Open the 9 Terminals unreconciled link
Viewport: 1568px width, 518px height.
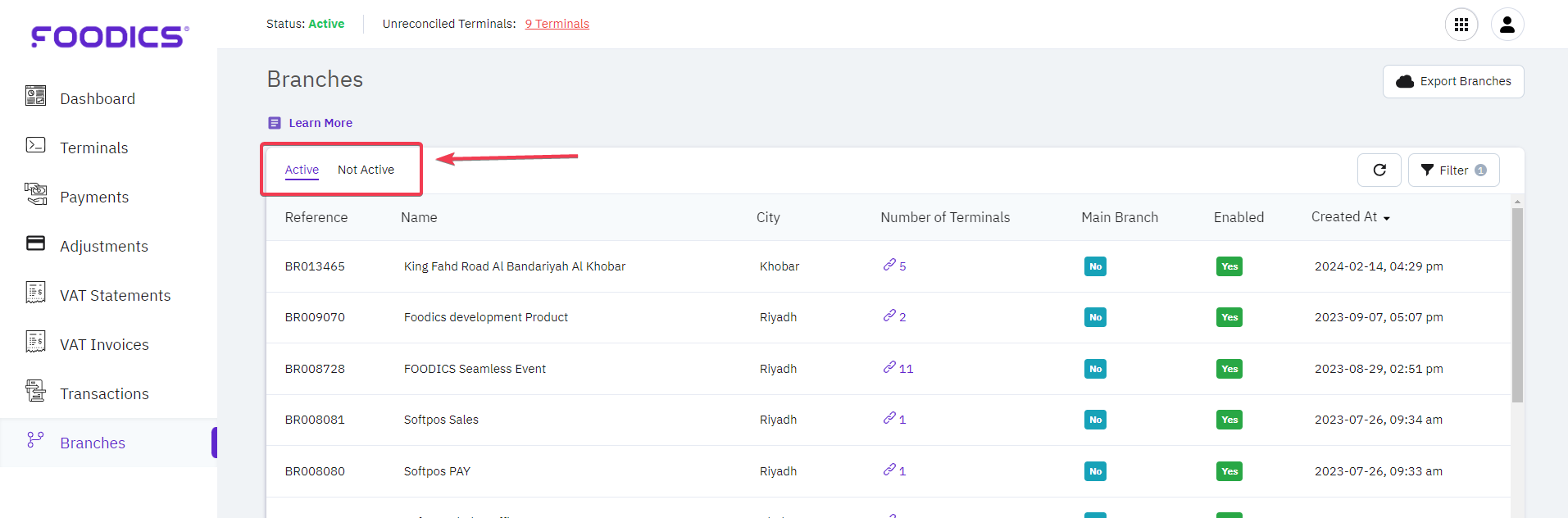[x=557, y=24]
